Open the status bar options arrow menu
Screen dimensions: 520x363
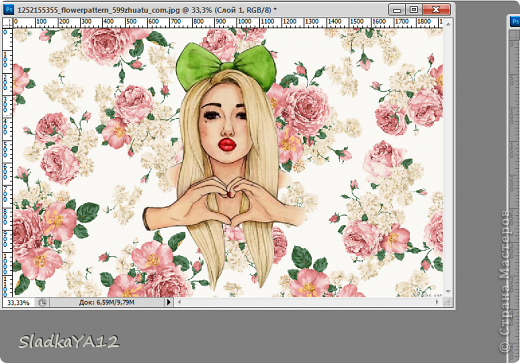tap(169, 302)
